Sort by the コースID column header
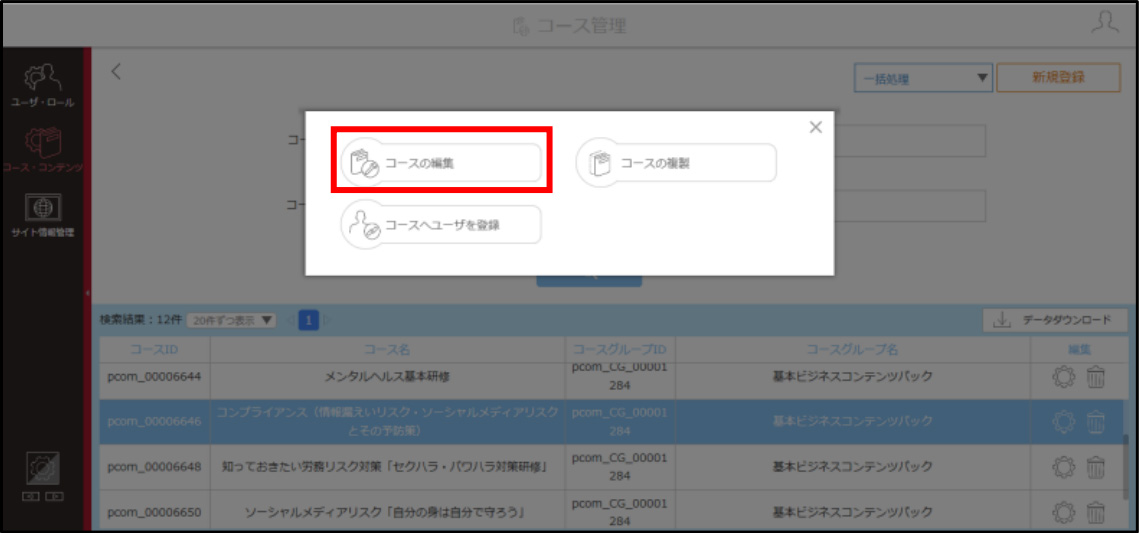This screenshot has width=1139, height=533. [155, 350]
